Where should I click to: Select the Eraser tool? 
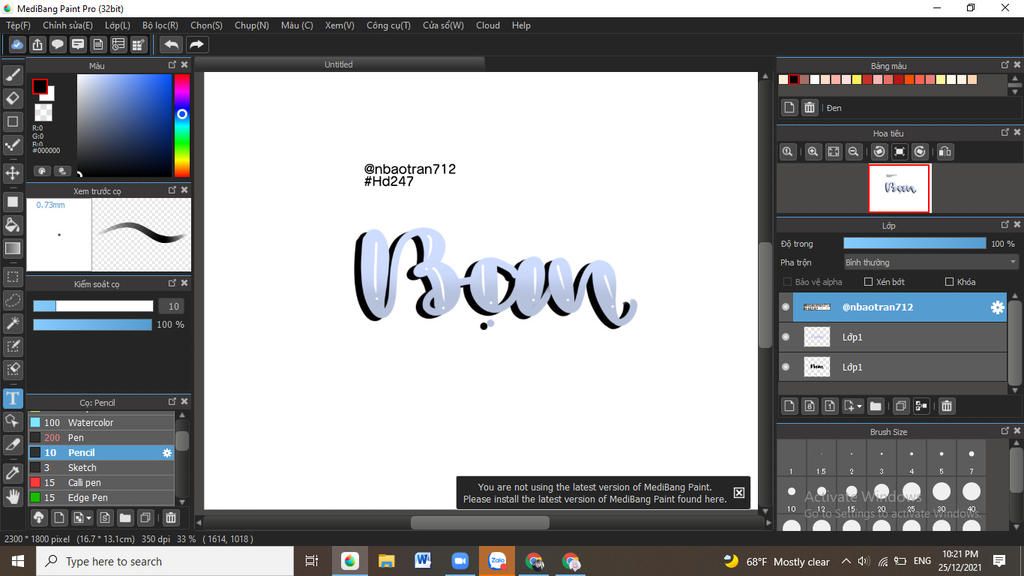point(12,98)
